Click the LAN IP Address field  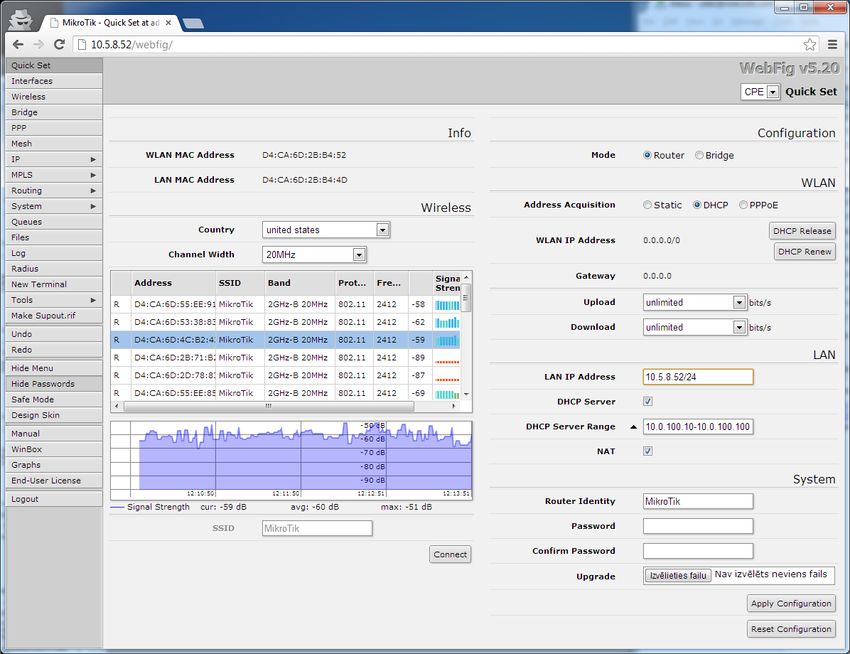coord(698,377)
